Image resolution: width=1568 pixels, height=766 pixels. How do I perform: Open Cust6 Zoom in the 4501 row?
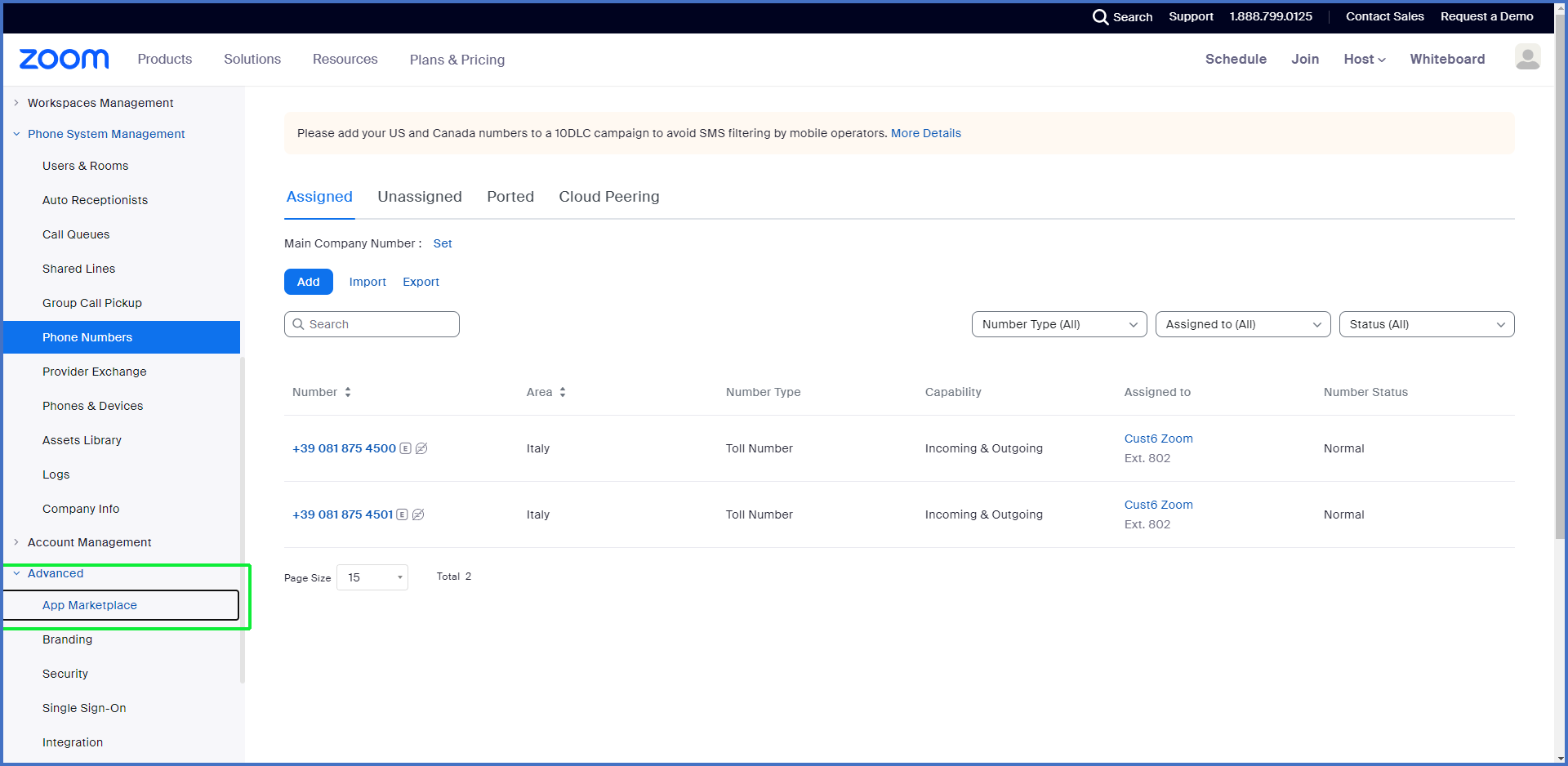1159,505
